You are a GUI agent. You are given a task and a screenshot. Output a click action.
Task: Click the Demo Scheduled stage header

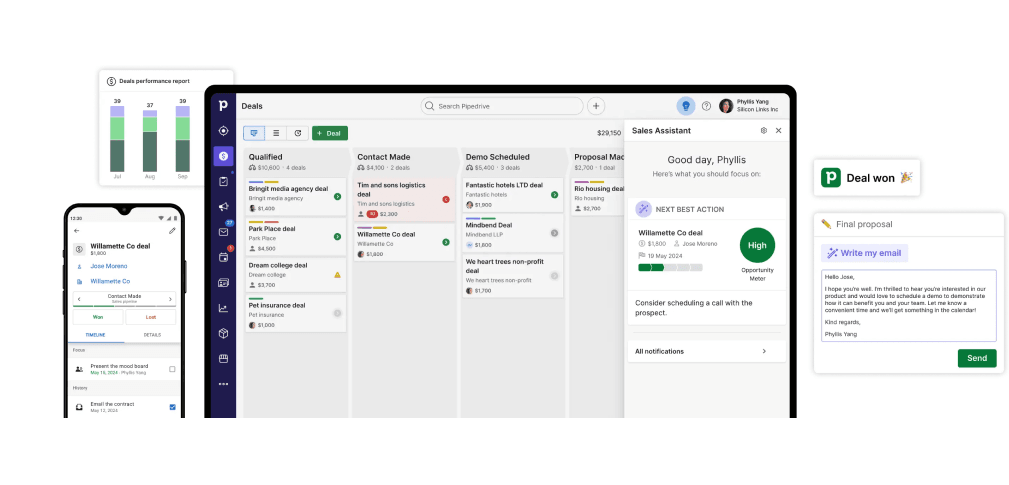coord(513,161)
